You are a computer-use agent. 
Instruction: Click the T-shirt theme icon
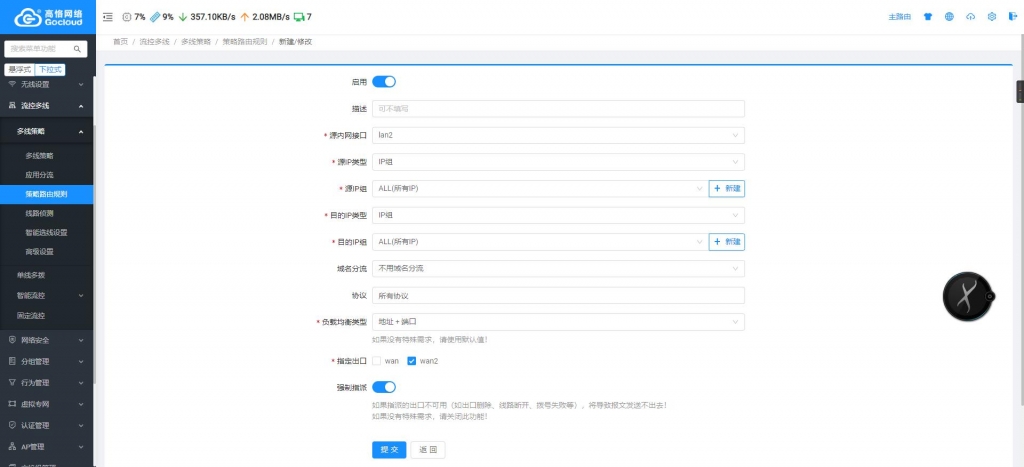(927, 17)
